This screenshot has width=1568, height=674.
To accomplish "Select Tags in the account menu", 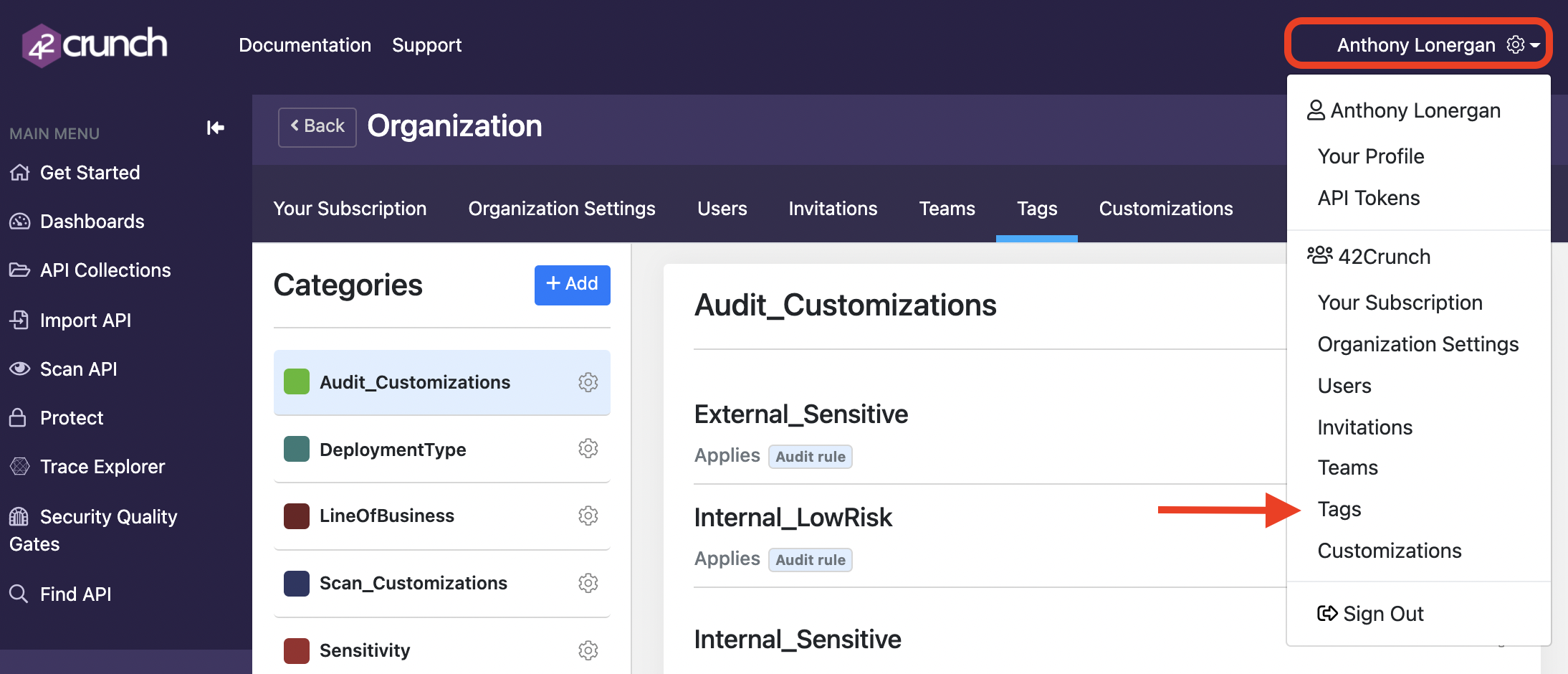I will pyautogui.click(x=1341, y=509).
